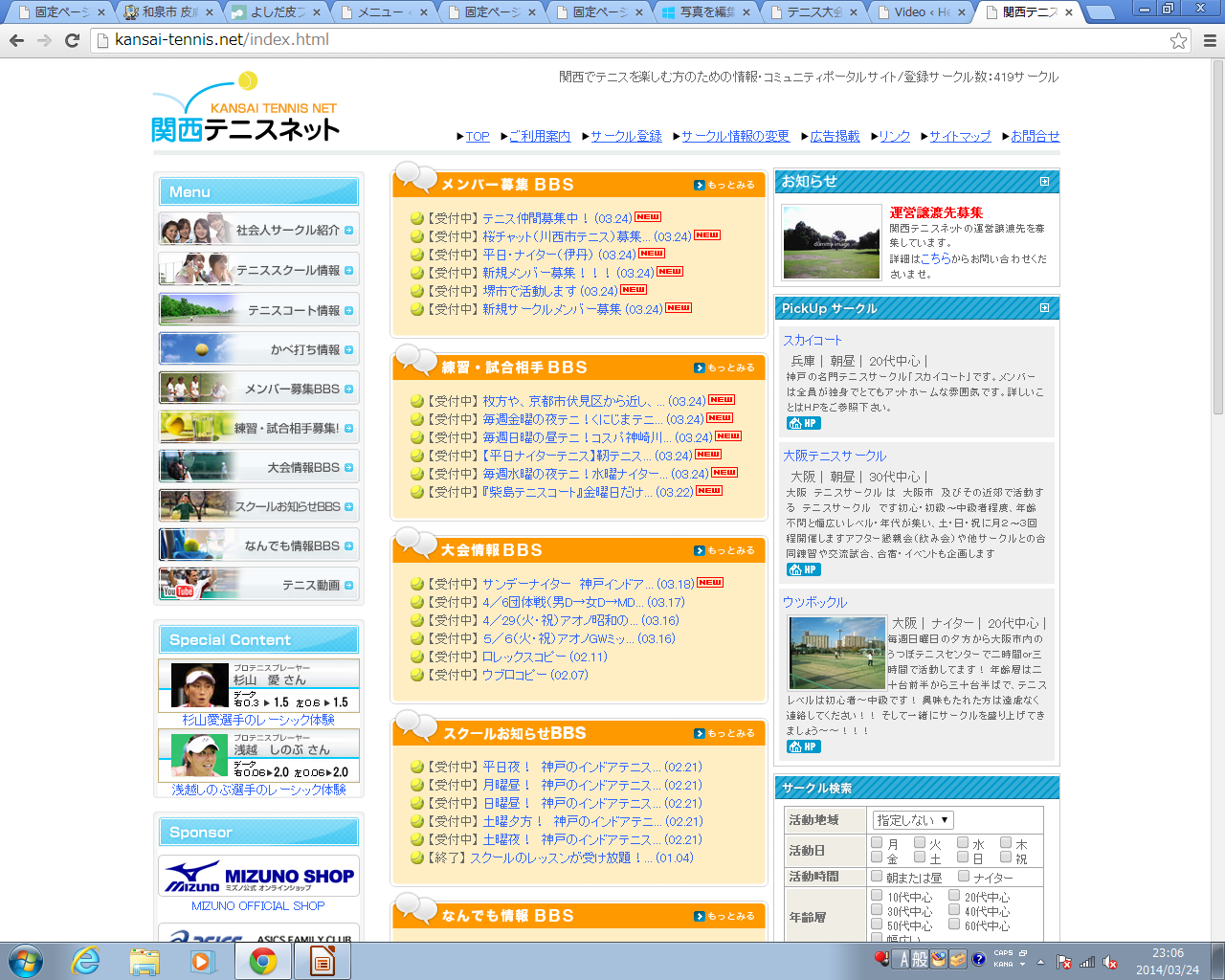
Task: Tick the 20代中心 age group checkbox
Action: 954,896
